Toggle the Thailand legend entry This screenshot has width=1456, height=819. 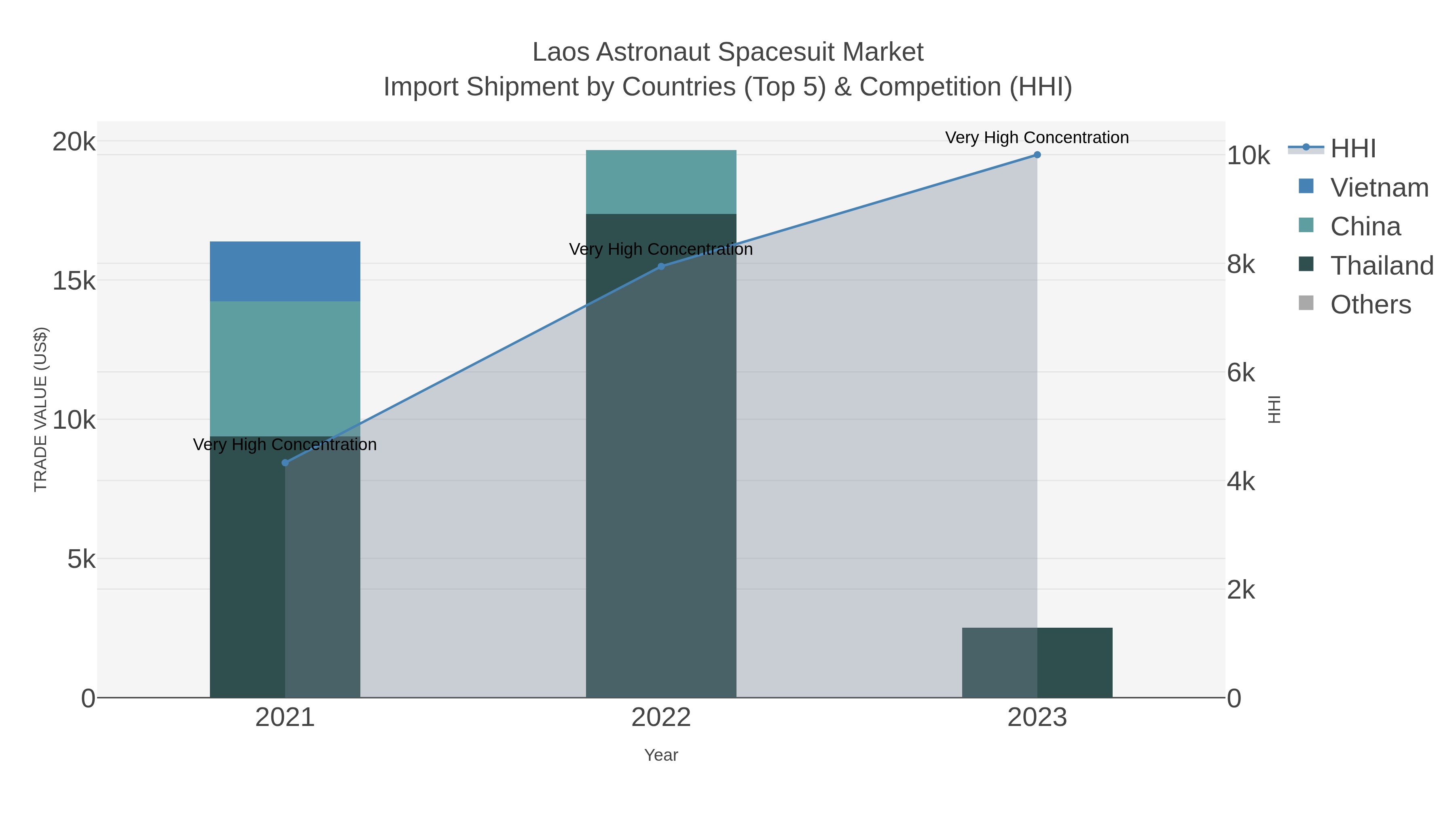click(1365, 265)
